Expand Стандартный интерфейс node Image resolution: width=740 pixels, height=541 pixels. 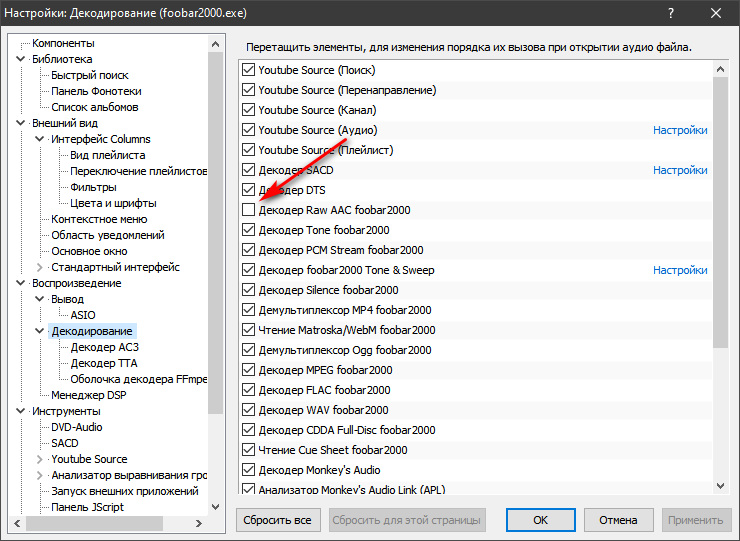coord(40,267)
